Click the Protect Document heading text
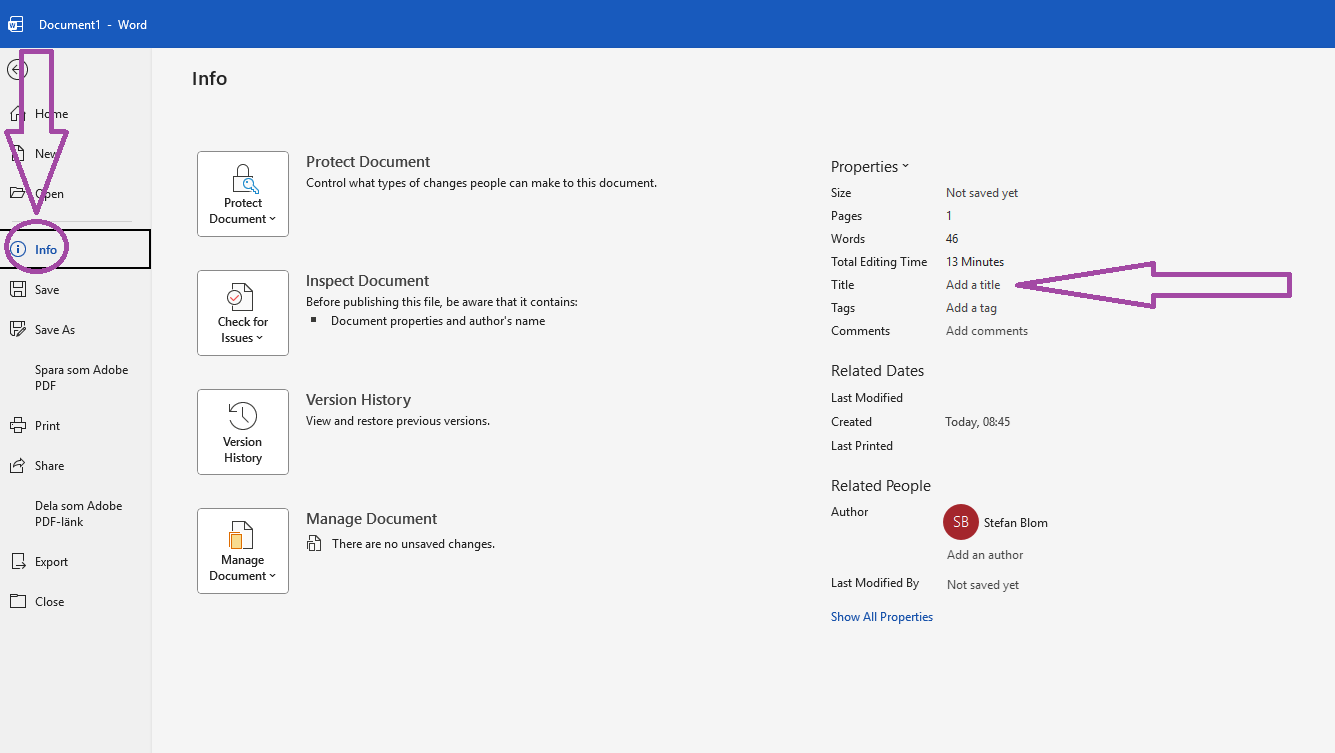 [x=368, y=162]
